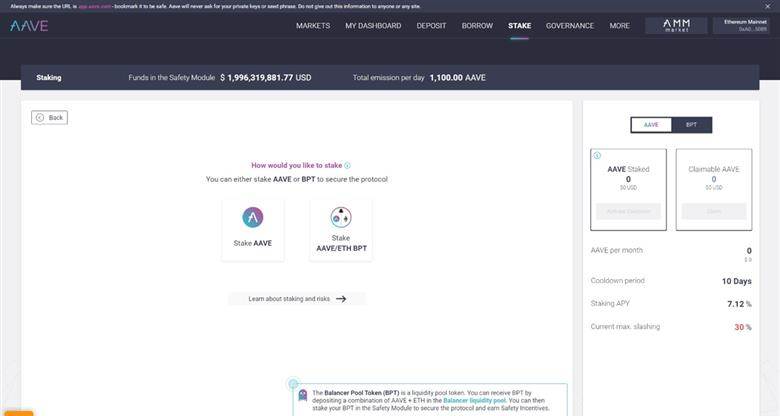Click the Claim button
The width and height of the screenshot is (780, 416).
pos(714,211)
